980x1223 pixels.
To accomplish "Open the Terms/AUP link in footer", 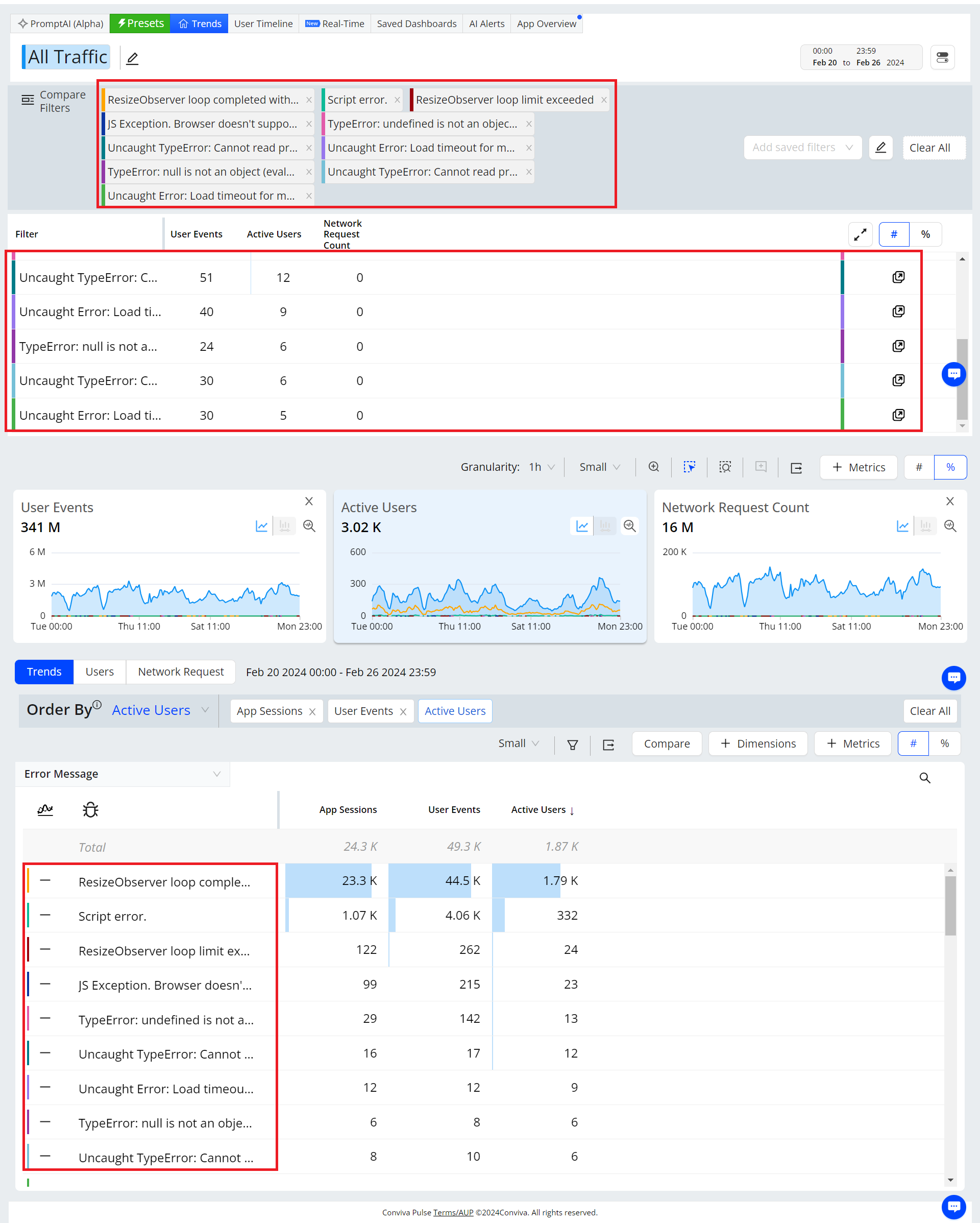I will click(453, 1212).
